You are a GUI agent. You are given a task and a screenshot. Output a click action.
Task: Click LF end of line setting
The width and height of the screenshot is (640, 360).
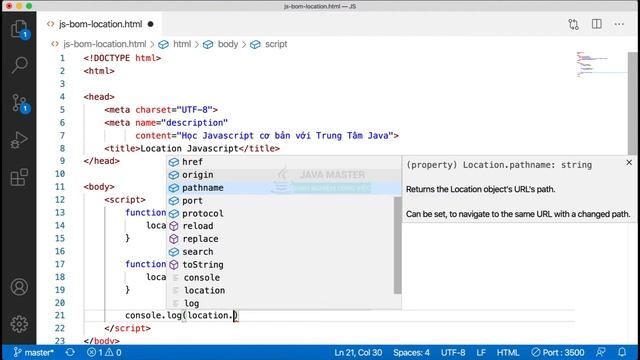481,352
